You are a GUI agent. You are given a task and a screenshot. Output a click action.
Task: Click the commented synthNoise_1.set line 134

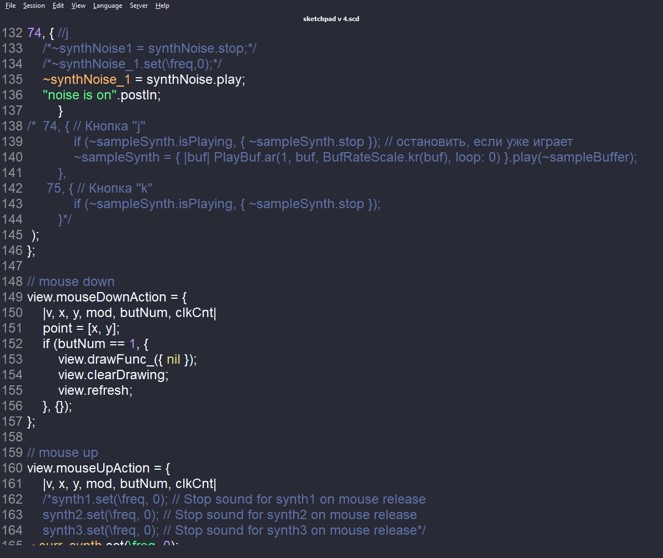pyautogui.click(x=132, y=64)
